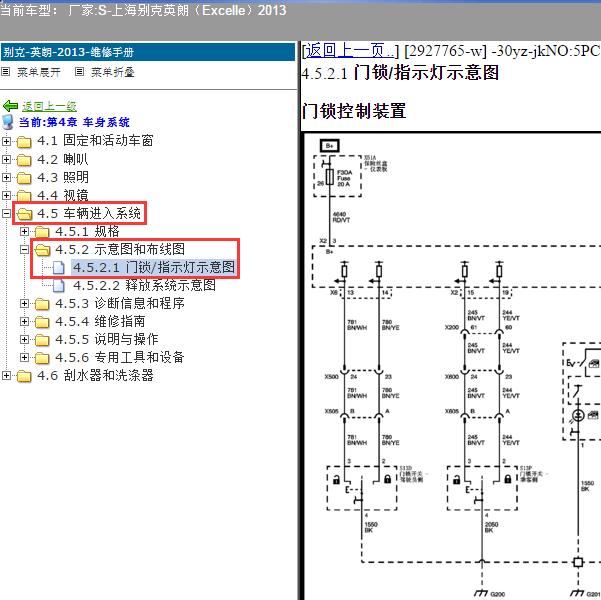Click the F3DA Fuse 20 A label

(x=344, y=178)
